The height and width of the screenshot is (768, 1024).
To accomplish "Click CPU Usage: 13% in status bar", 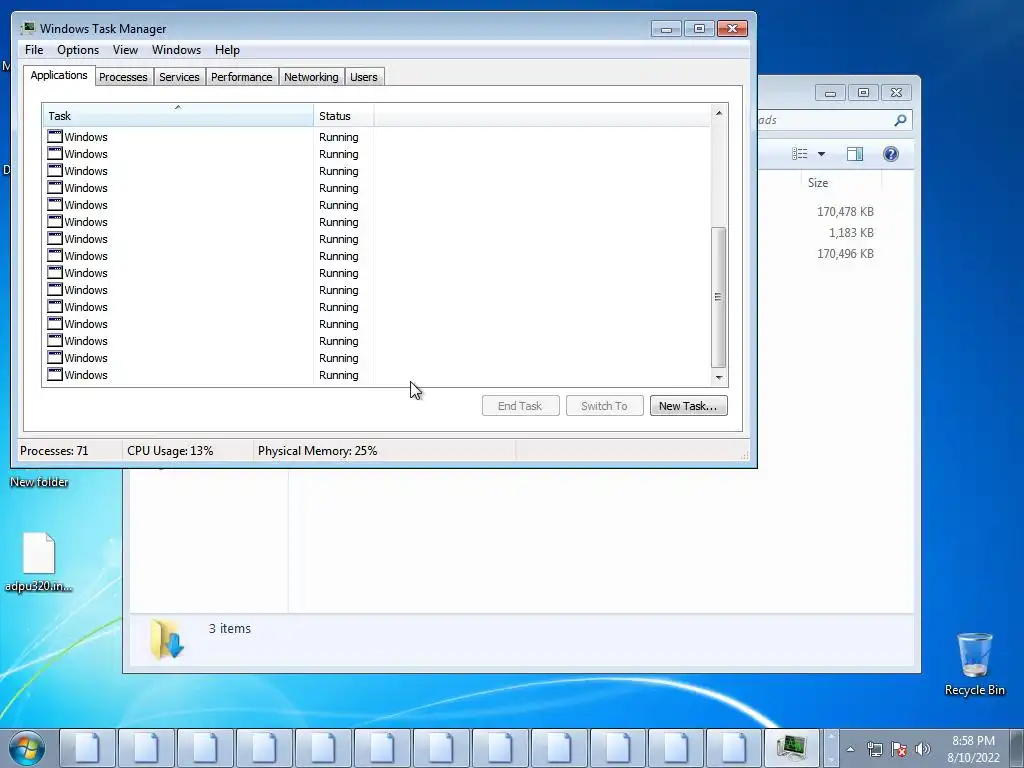I will click(x=170, y=451).
